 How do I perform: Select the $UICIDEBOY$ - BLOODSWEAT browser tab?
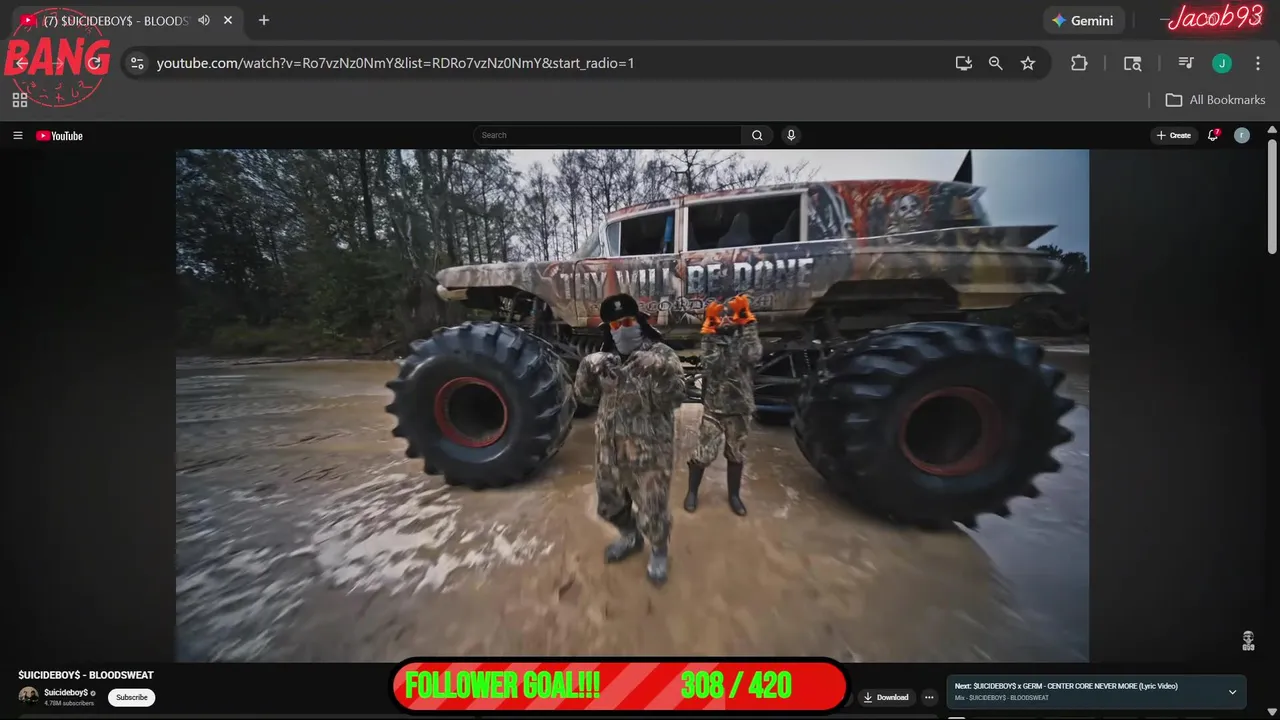[125, 20]
